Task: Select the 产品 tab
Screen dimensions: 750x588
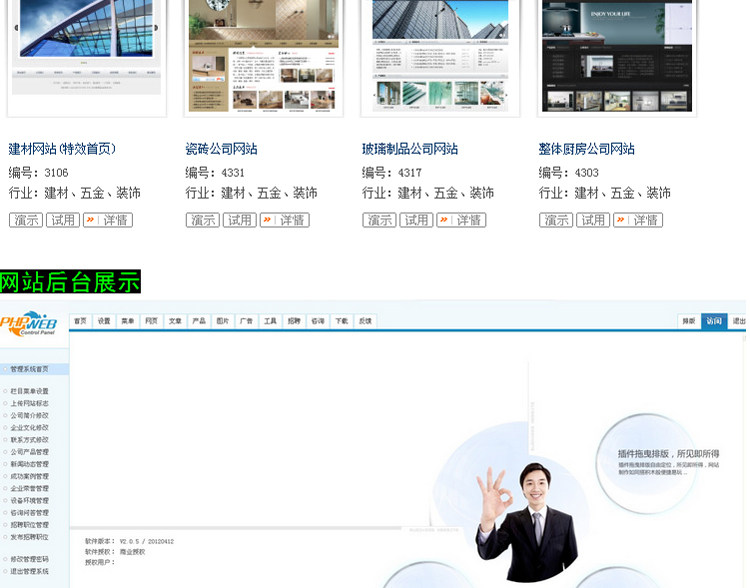Action: coord(199,321)
